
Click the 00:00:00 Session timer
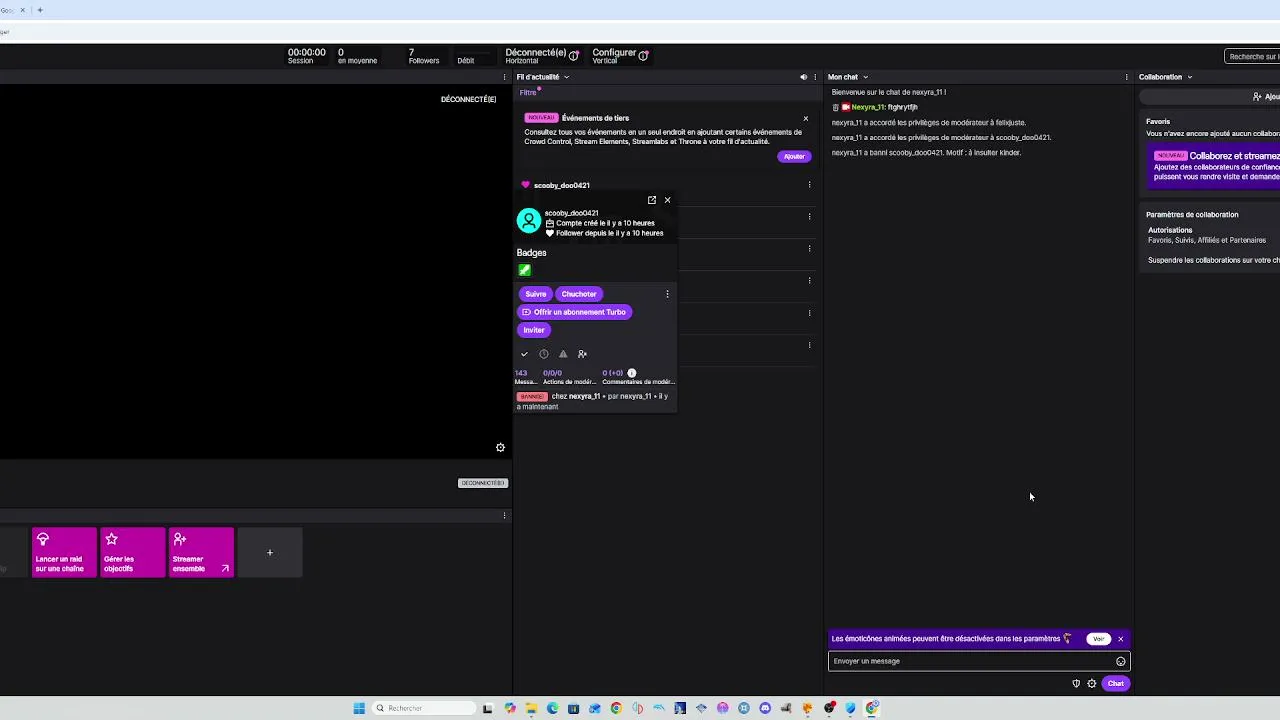point(306,56)
